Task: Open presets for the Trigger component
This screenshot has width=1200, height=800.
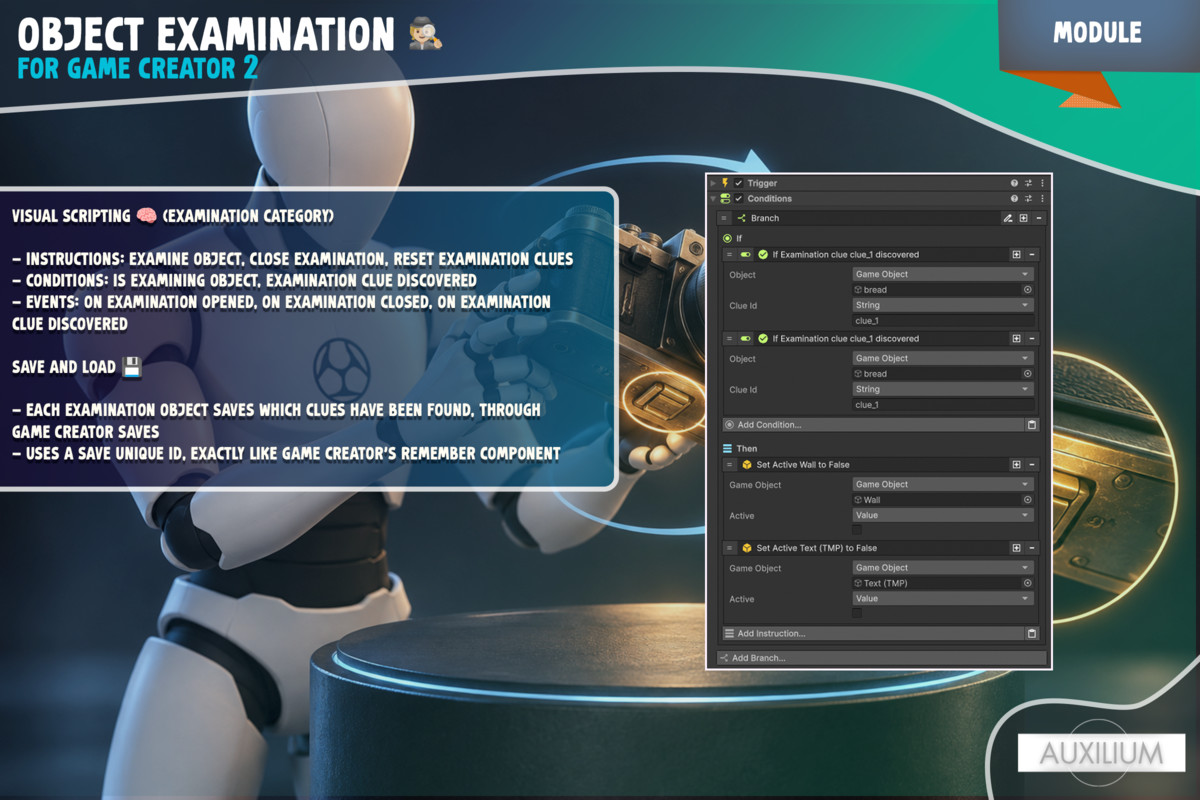Action: pos(1028,183)
